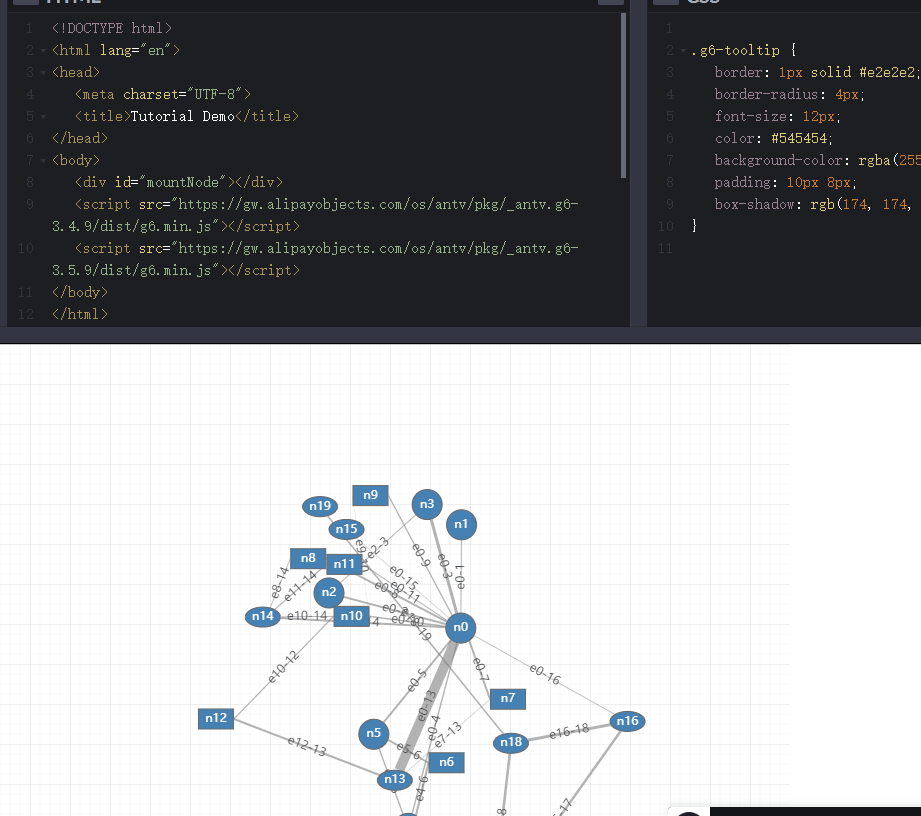Viewport: 921px width, 816px height.
Task: Click the edge label e8-14
Action: click(280, 582)
